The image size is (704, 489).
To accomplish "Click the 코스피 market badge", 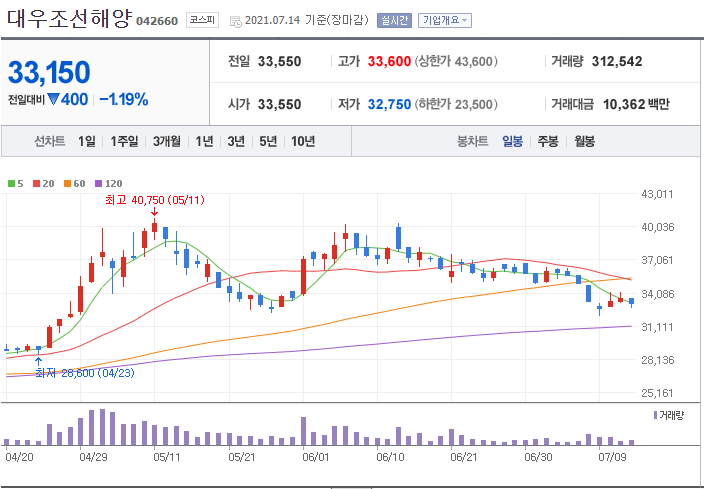I will 202,20.
